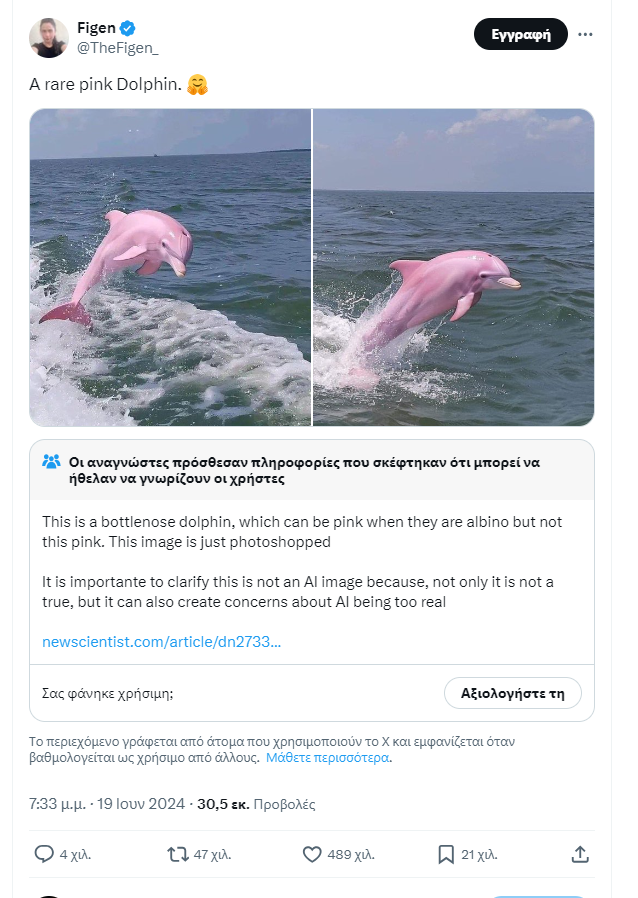Click the community notes people icon

tap(51, 462)
